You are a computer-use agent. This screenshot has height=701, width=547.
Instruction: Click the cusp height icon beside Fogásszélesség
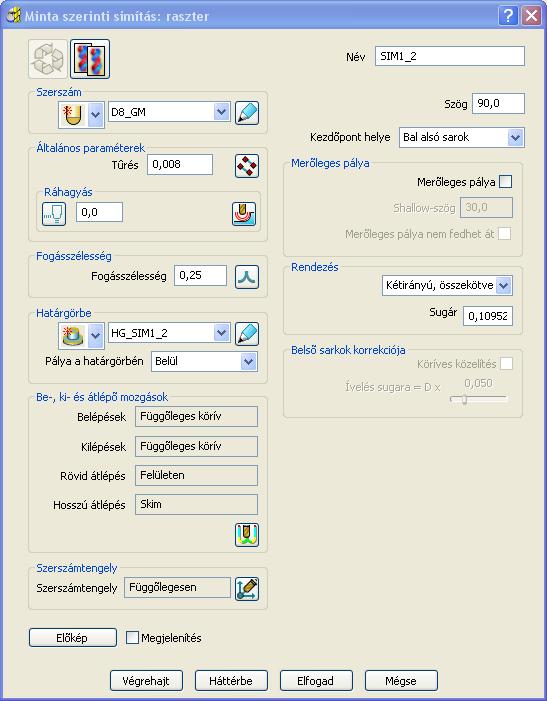pyautogui.click(x=247, y=277)
